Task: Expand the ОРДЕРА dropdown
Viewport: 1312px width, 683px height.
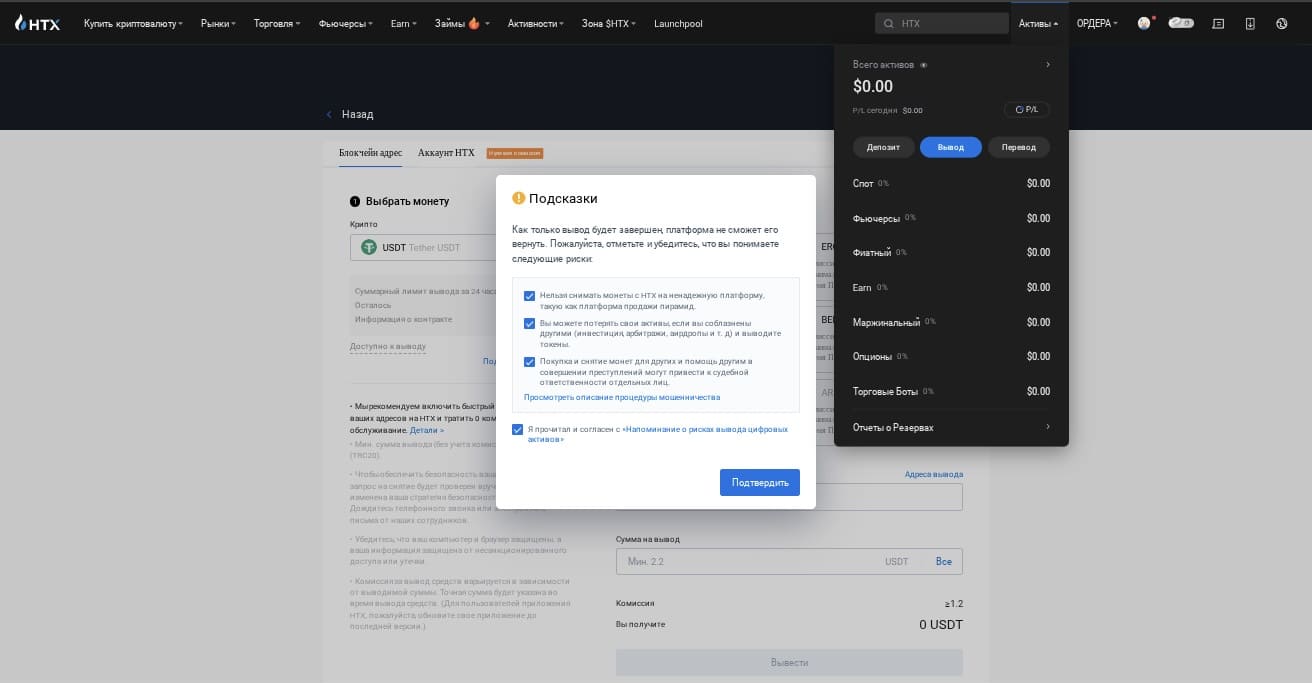Action: 1098,23
